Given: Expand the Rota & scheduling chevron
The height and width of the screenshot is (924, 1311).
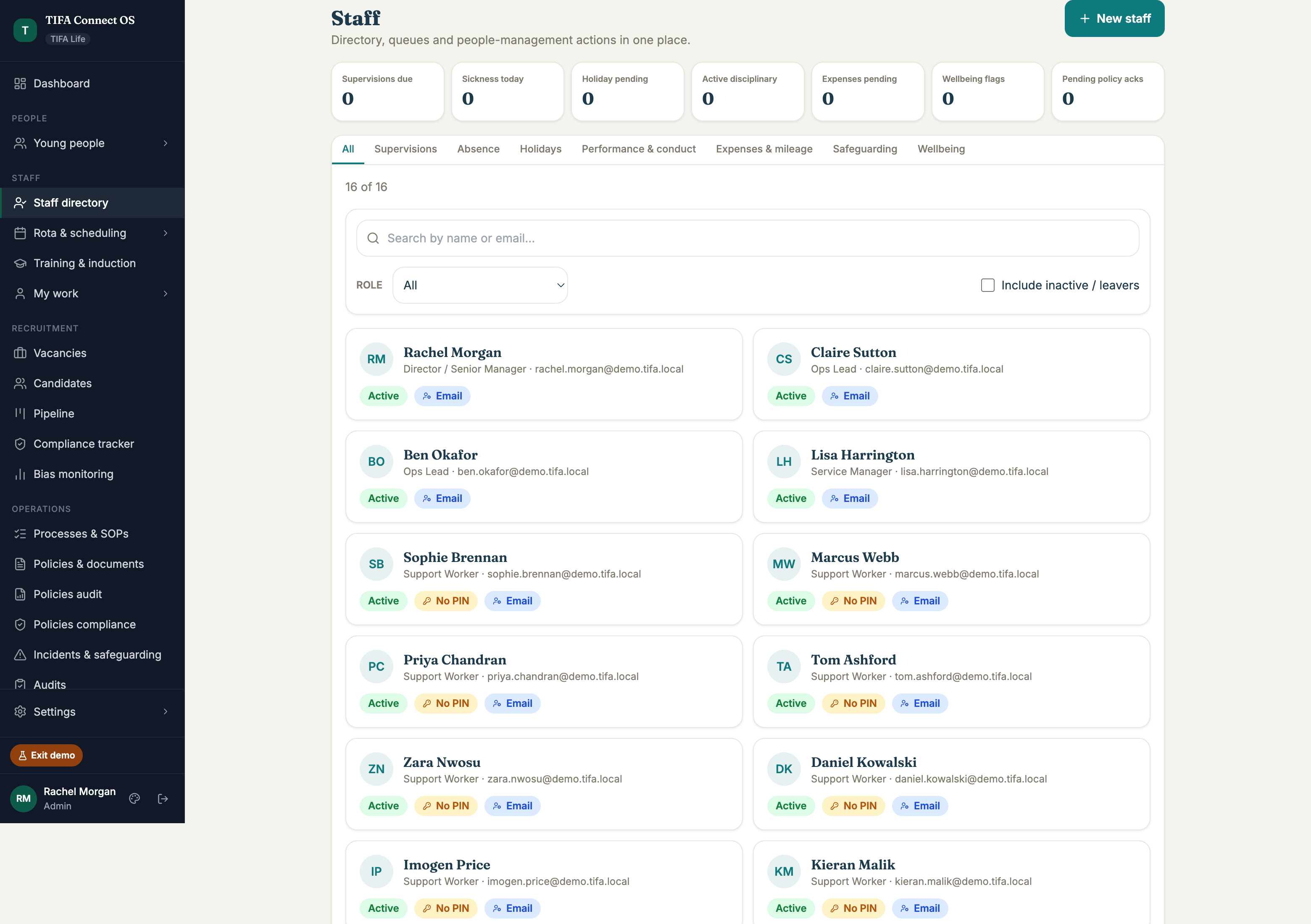Looking at the screenshot, I should pyautogui.click(x=166, y=233).
